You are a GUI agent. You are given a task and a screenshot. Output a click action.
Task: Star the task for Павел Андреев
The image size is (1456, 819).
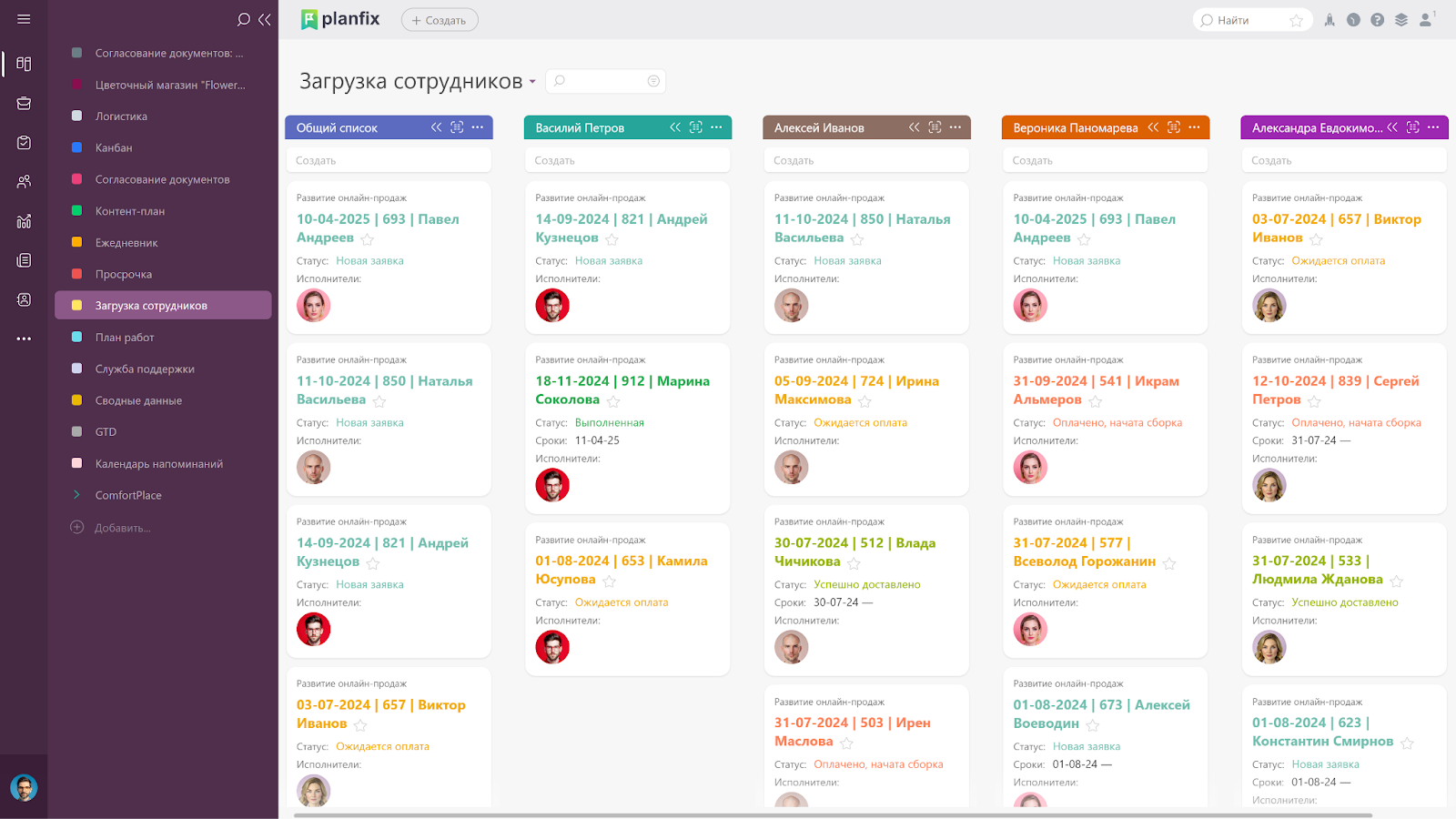[367, 239]
